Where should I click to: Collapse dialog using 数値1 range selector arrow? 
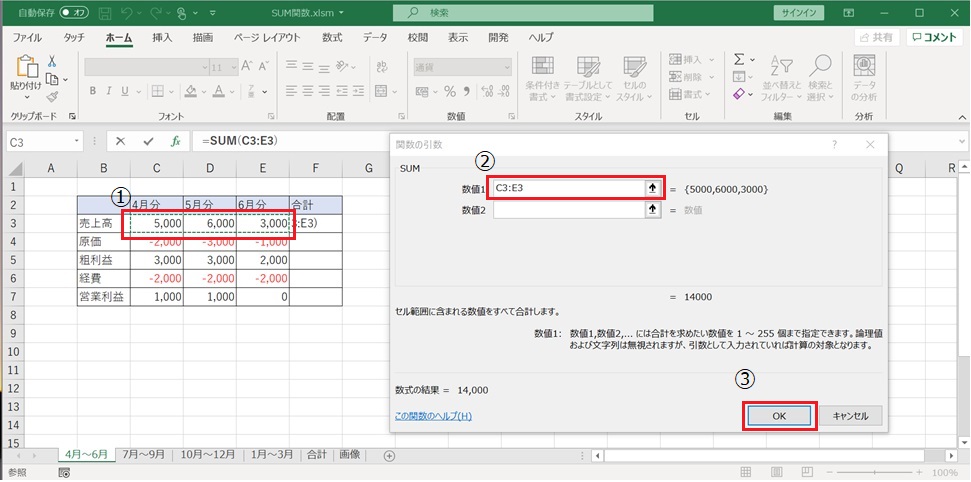653,188
